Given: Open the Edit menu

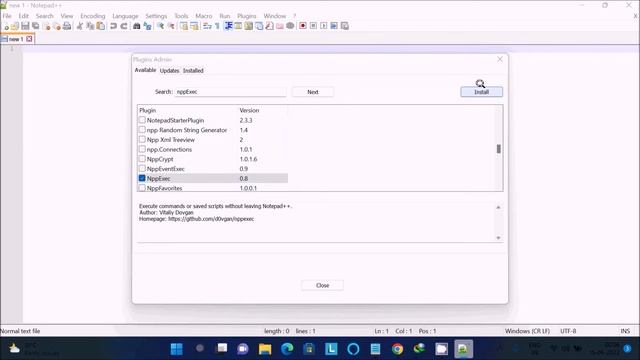Looking at the screenshot, I should pyautogui.click(x=24, y=16).
